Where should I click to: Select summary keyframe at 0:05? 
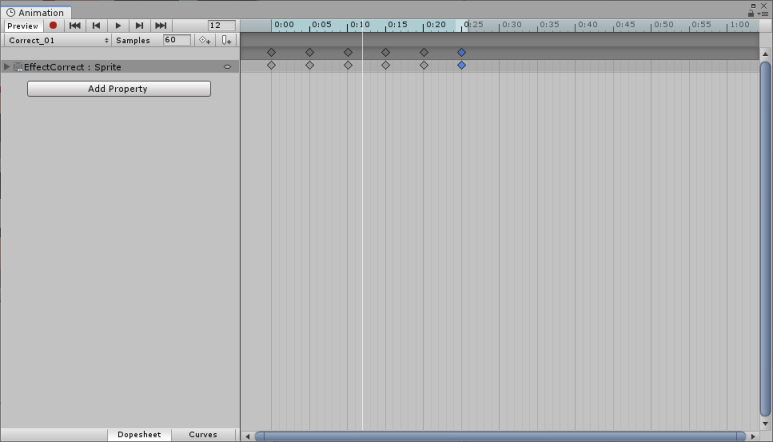click(x=310, y=52)
